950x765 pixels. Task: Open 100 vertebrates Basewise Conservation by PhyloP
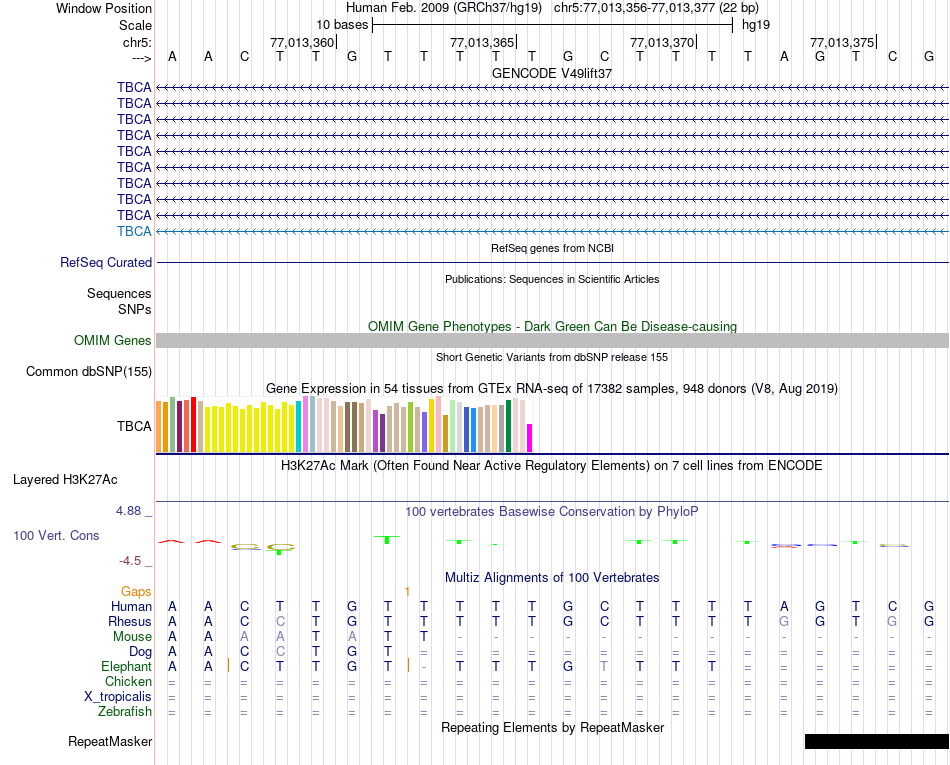552,512
